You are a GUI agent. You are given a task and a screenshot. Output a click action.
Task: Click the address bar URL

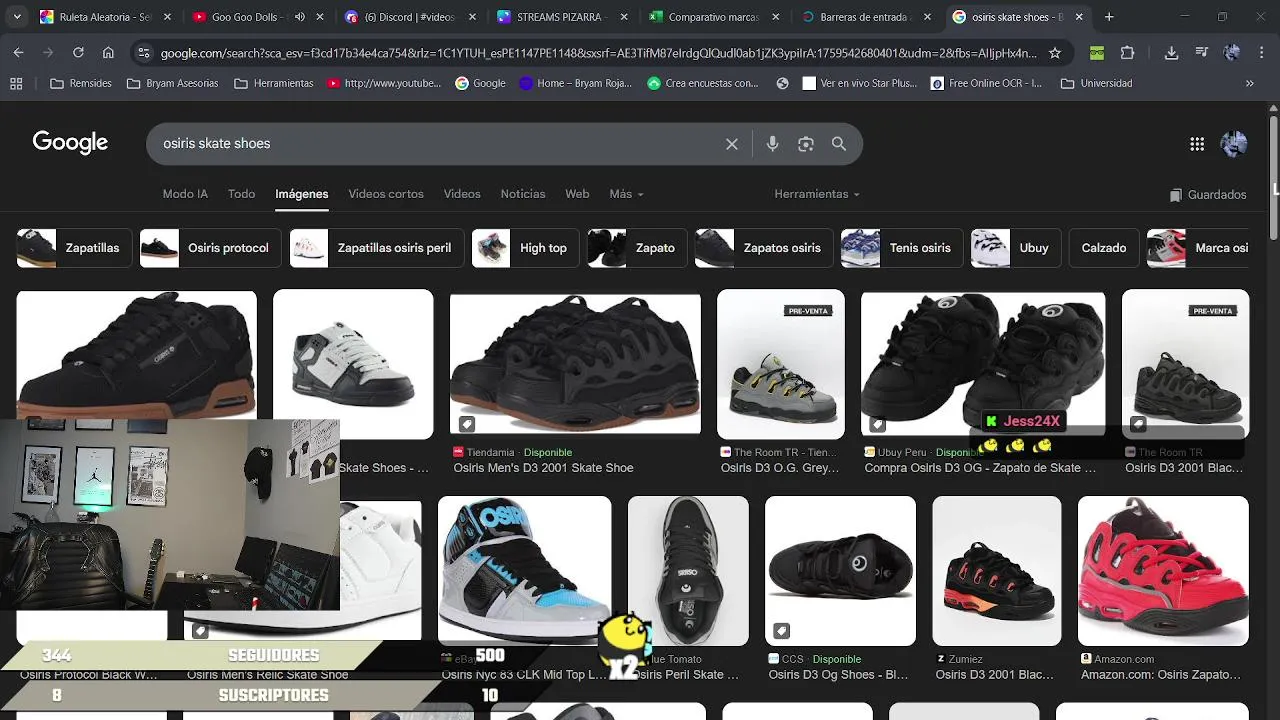click(598, 53)
